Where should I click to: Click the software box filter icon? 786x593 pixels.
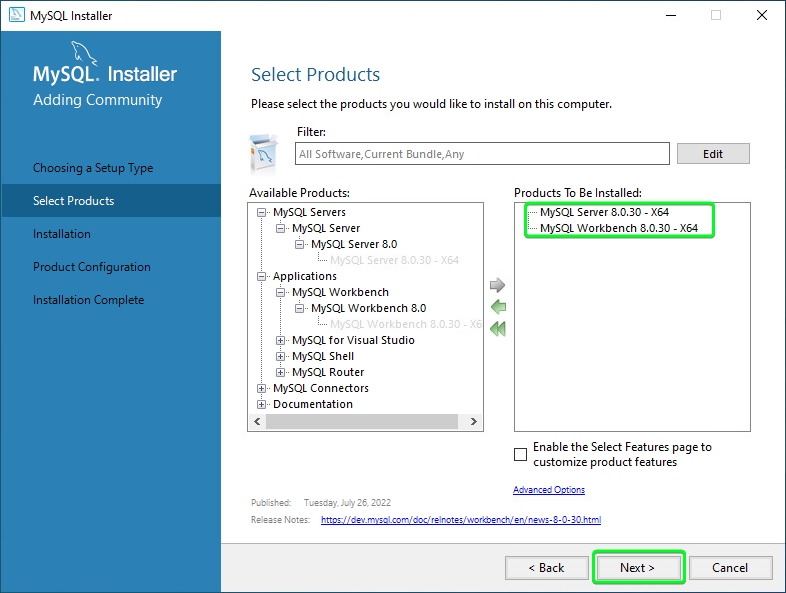[263, 152]
